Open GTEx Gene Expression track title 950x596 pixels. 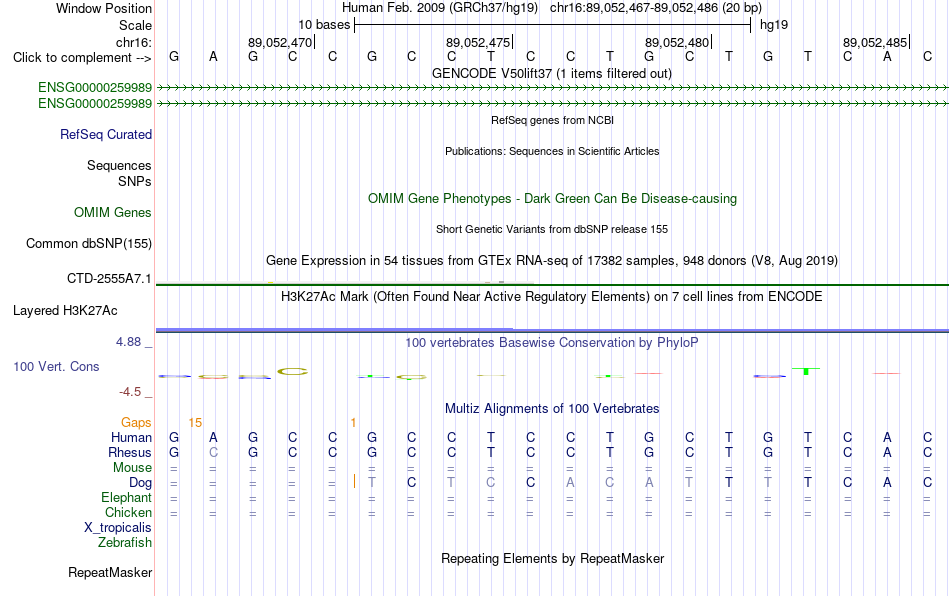(x=552, y=260)
